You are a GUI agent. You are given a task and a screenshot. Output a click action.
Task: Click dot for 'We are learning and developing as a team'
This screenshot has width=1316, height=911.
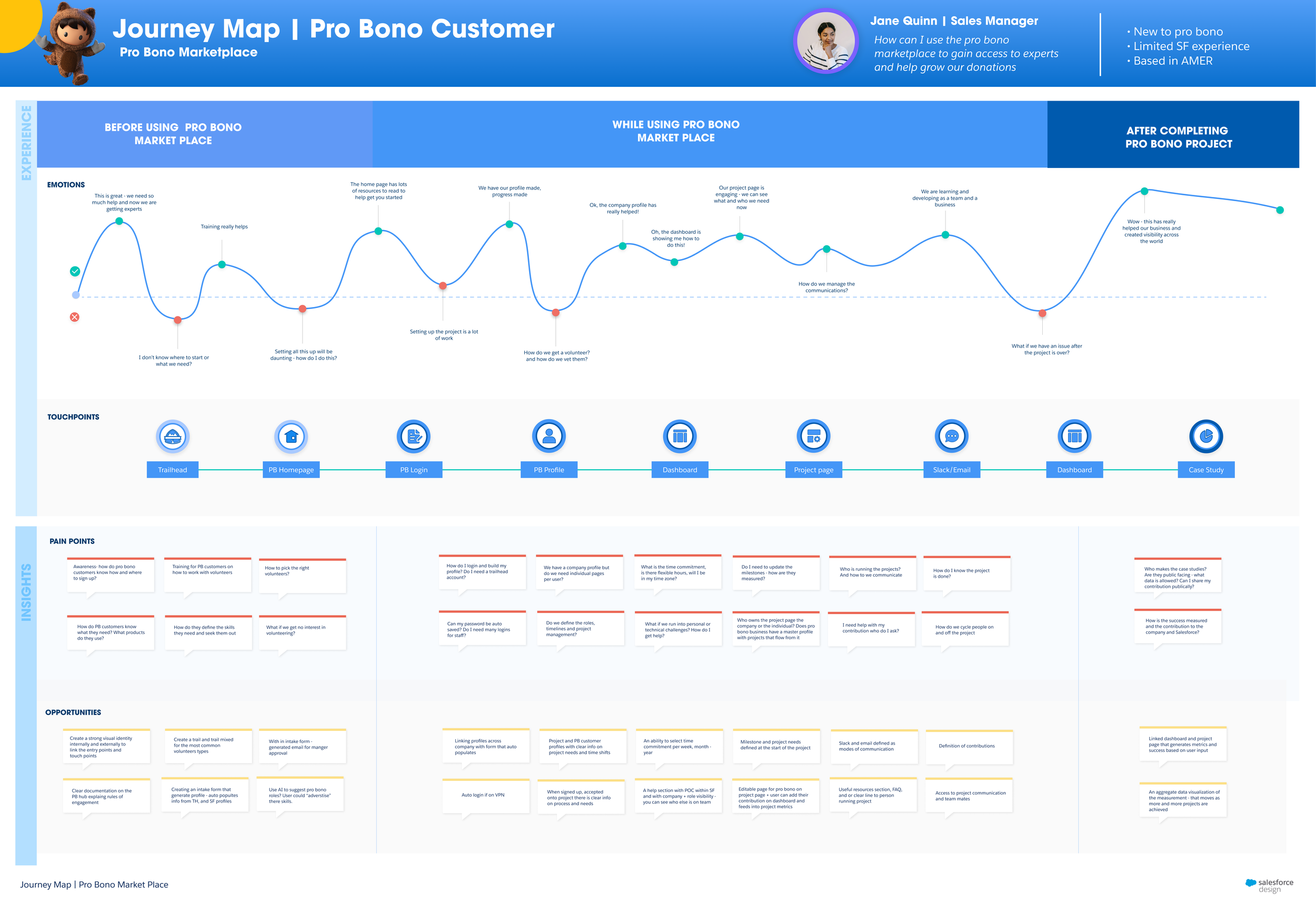coord(945,235)
